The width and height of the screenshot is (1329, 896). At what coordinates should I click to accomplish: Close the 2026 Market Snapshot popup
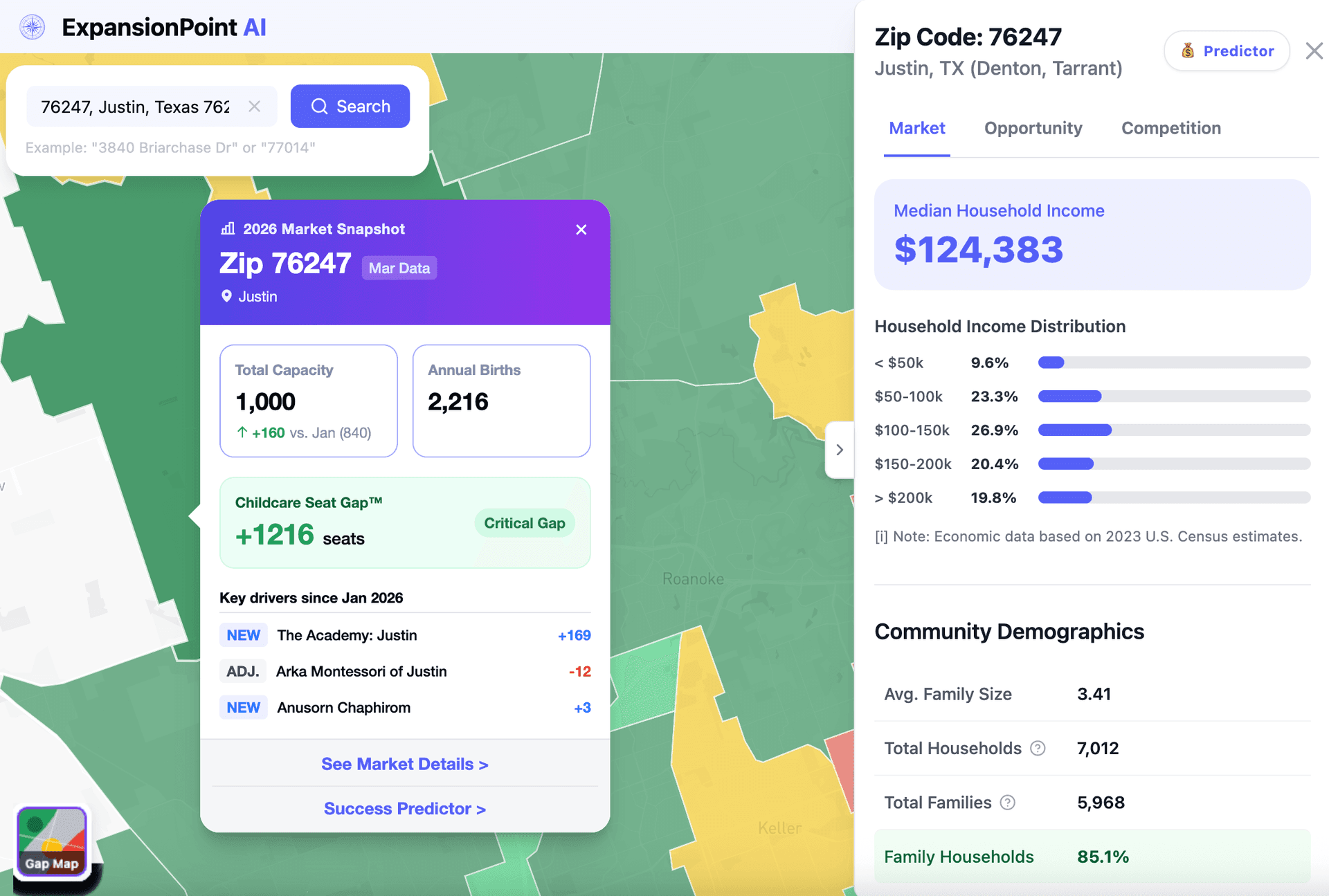(x=581, y=230)
